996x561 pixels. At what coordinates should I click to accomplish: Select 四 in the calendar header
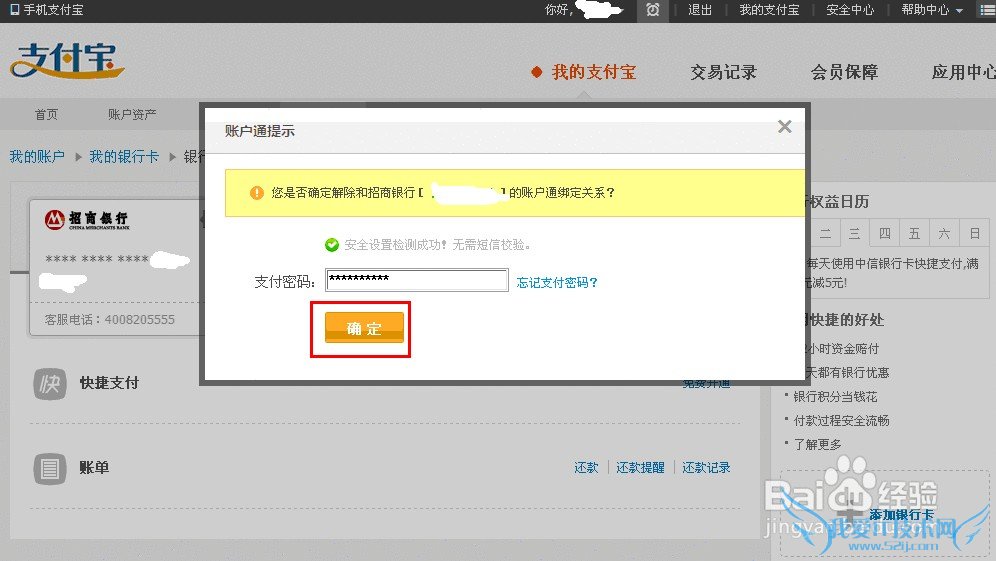pyautogui.click(x=885, y=233)
